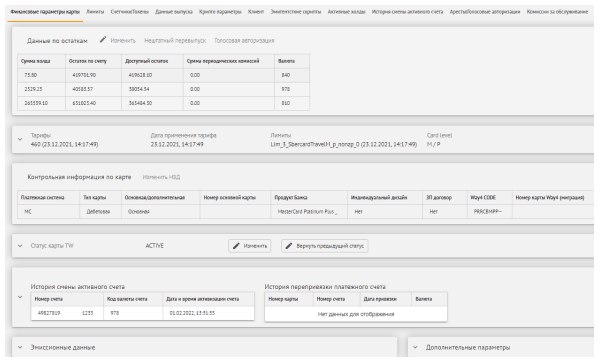Click the ЗП договор column header
Viewport: 608px width, 361px height.
pyautogui.click(x=445, y=198)
